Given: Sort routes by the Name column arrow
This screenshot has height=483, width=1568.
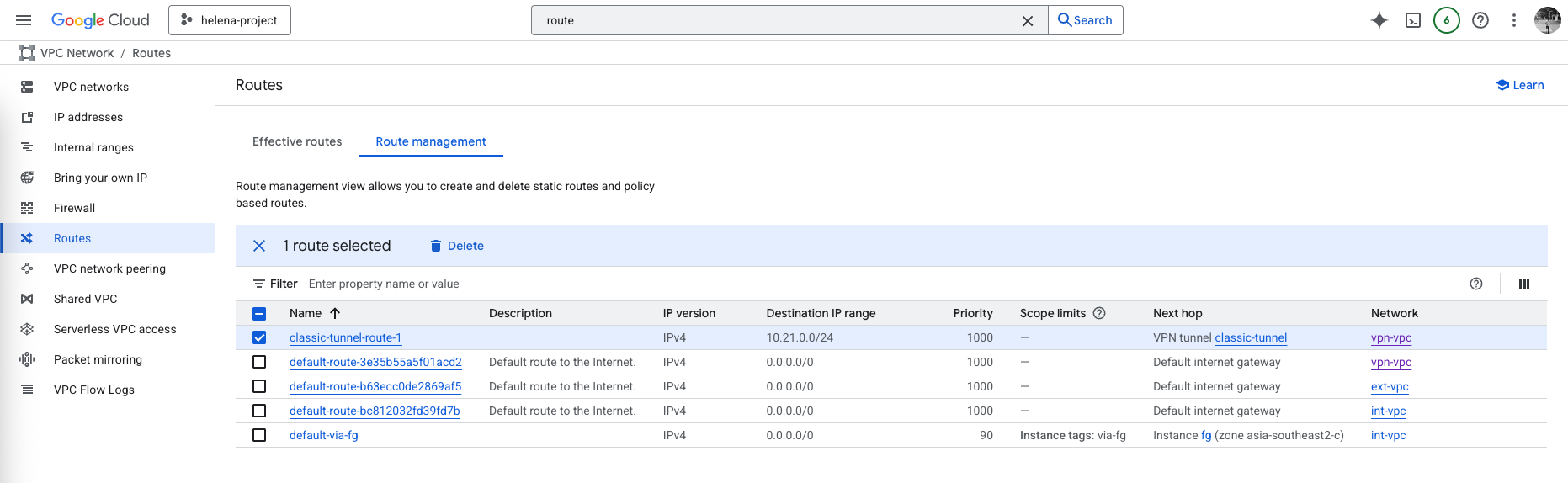Looking at the screenshot, I should (335, 313).
